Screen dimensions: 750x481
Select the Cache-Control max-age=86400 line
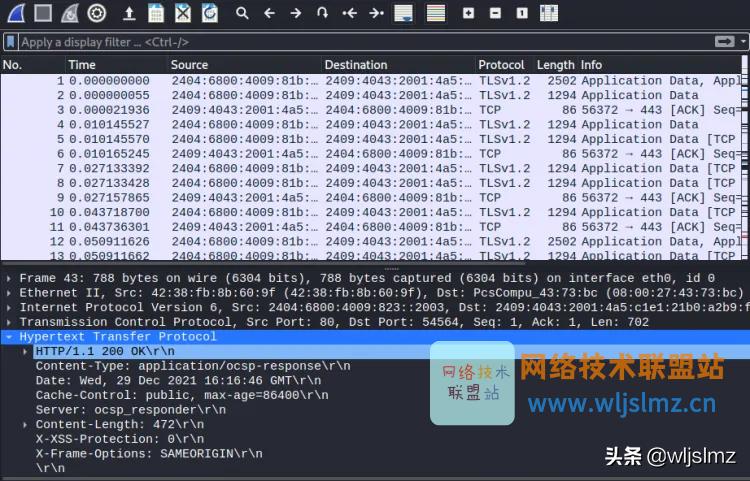(x=182, y=395)
